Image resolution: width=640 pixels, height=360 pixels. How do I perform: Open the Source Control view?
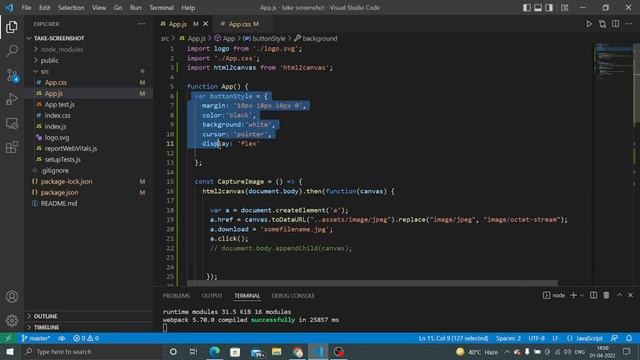coord(12,75)
